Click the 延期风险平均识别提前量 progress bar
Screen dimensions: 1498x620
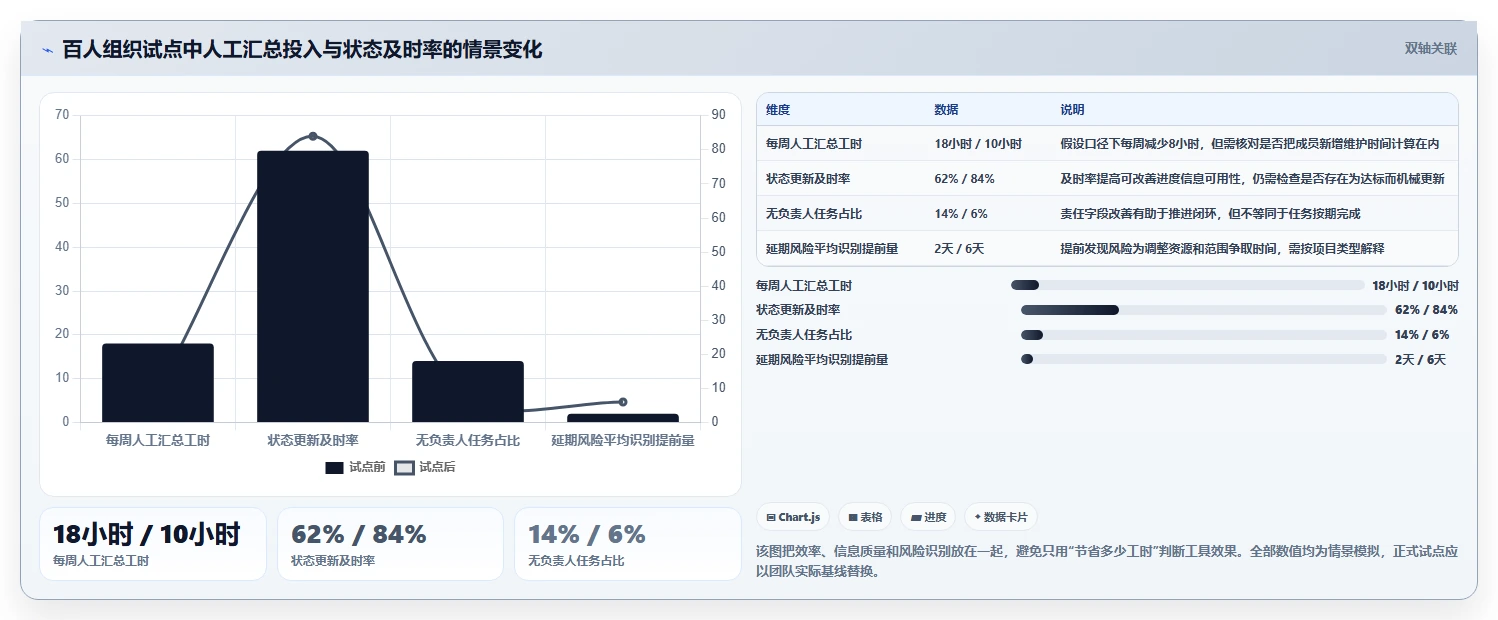pyautogui.click(x=1204, y=359)
